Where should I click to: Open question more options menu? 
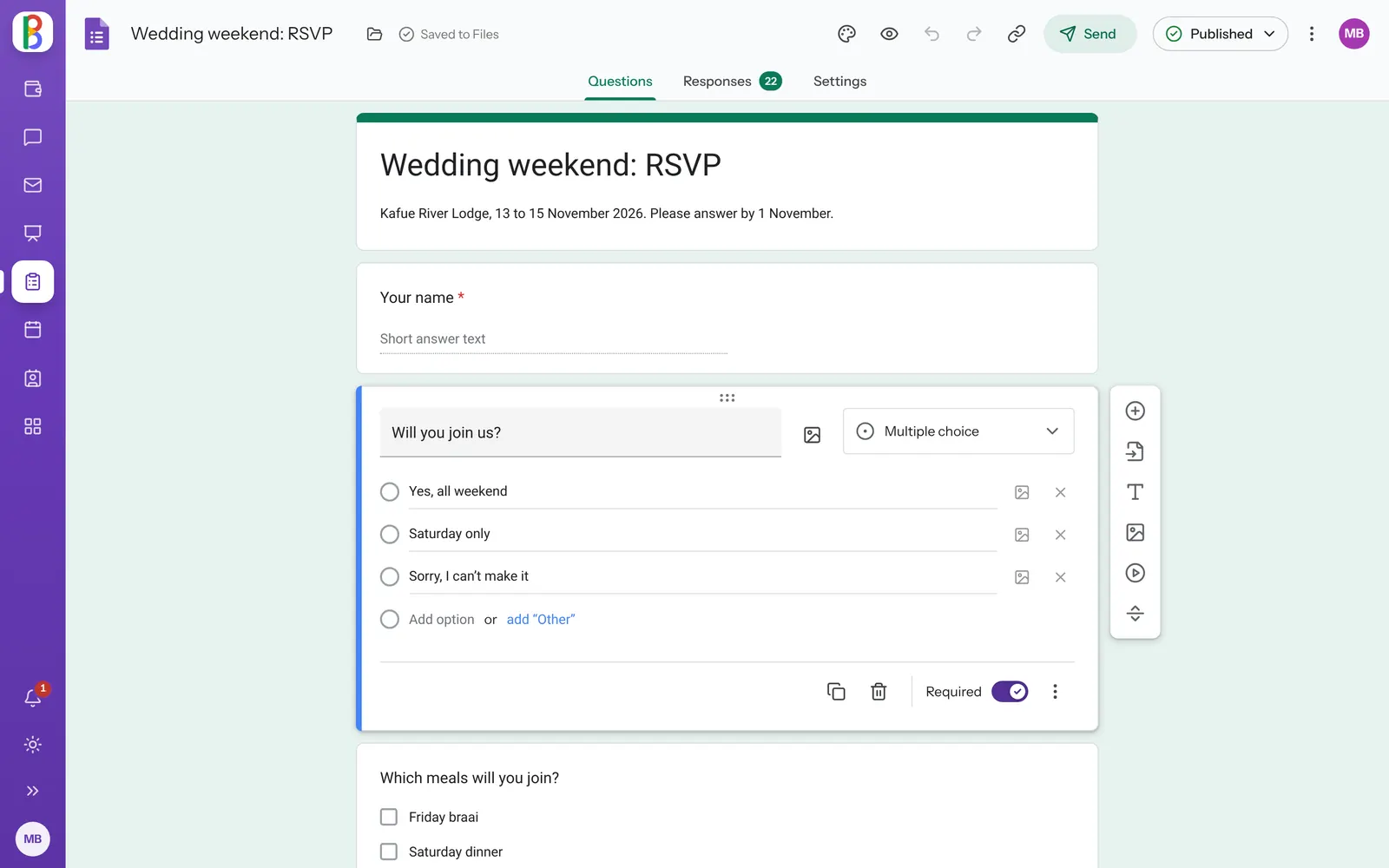1055,692
